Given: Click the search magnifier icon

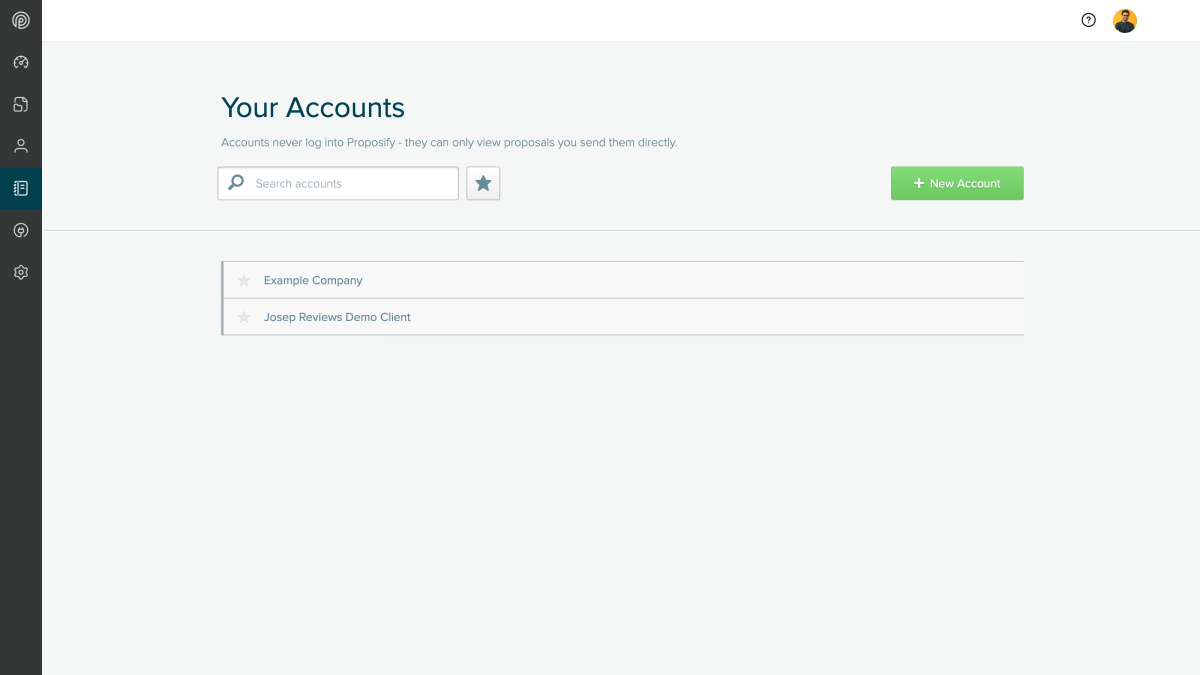Looking at the screenshot, I should 236,183.
